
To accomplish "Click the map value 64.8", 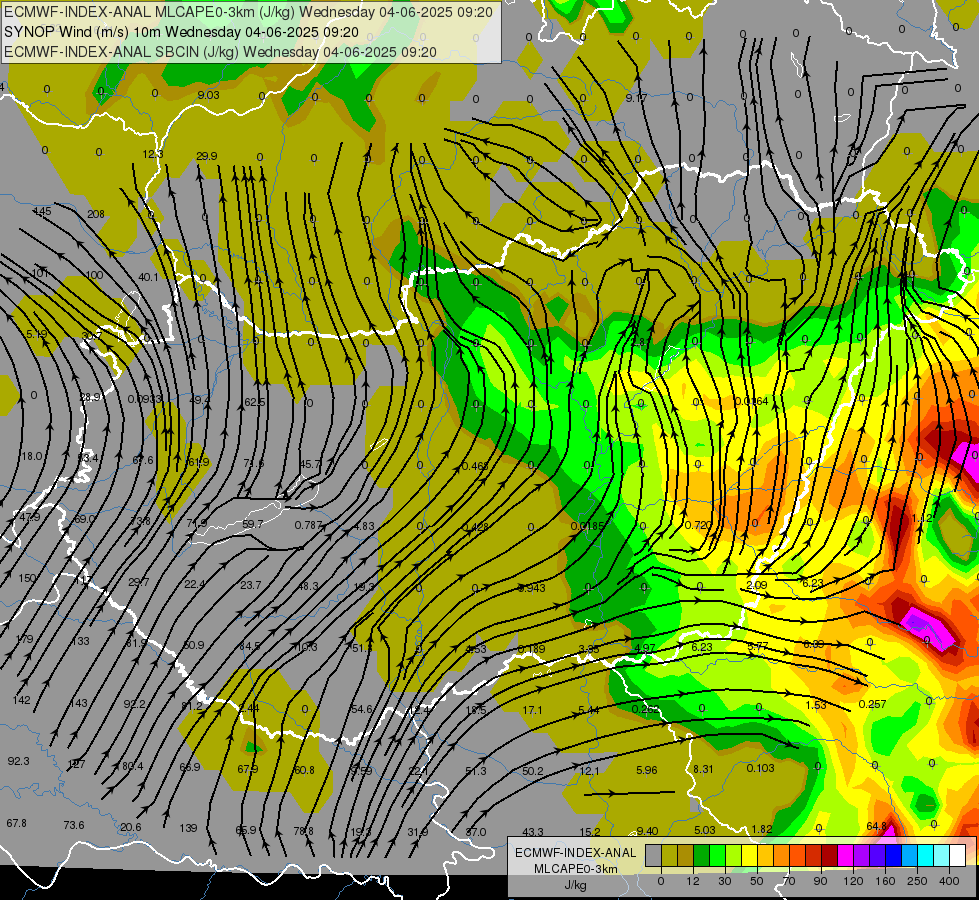I will pyautogui.click(x=877, y=826).
